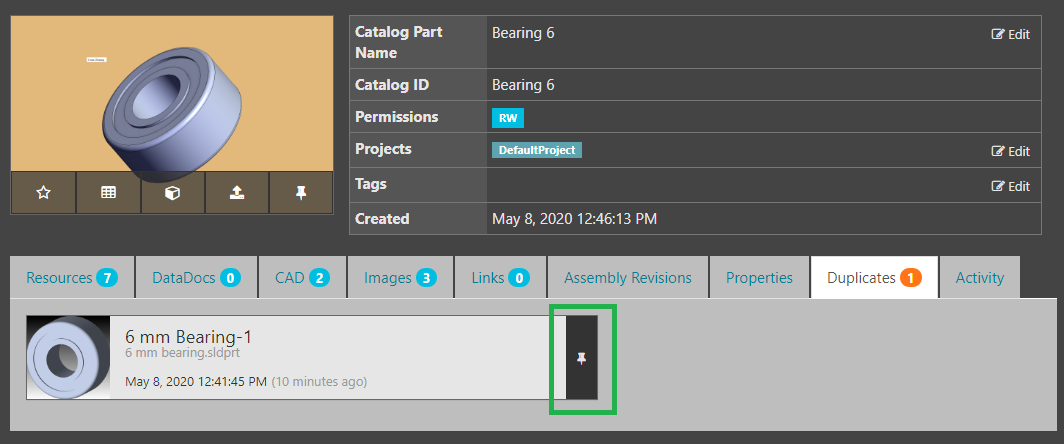Show the Assembly Revisions tab
The width and height of the screenshot is (1064, 444).
click(x=628, y=277)
